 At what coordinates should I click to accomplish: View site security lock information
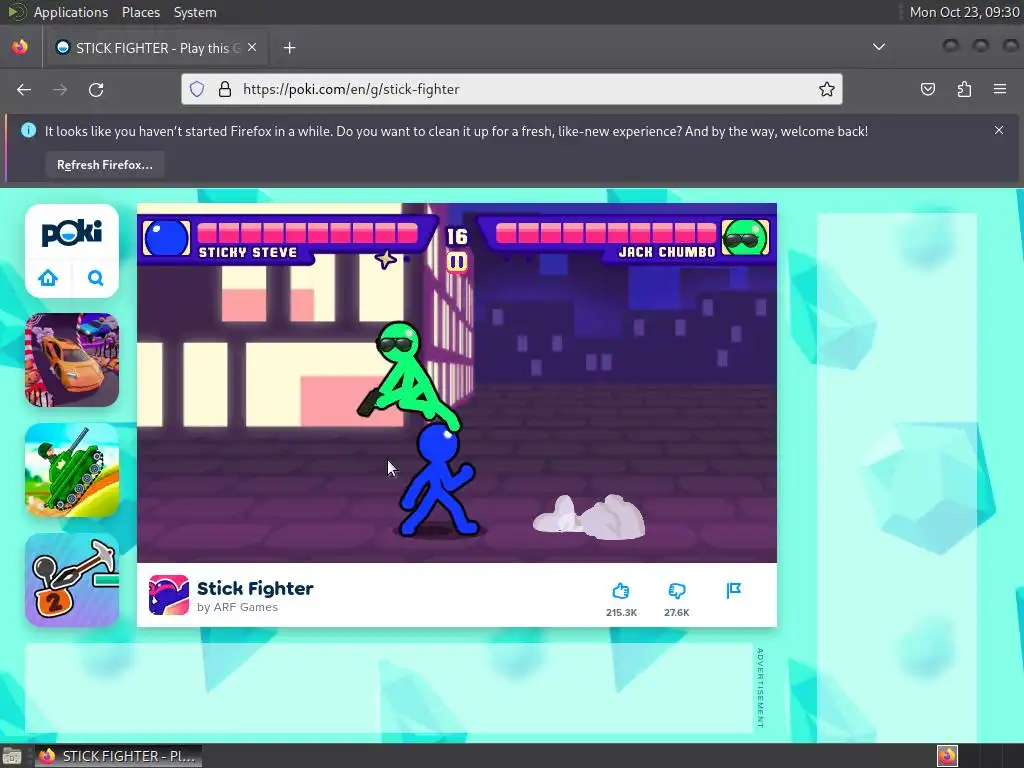(x=225, y=89)
